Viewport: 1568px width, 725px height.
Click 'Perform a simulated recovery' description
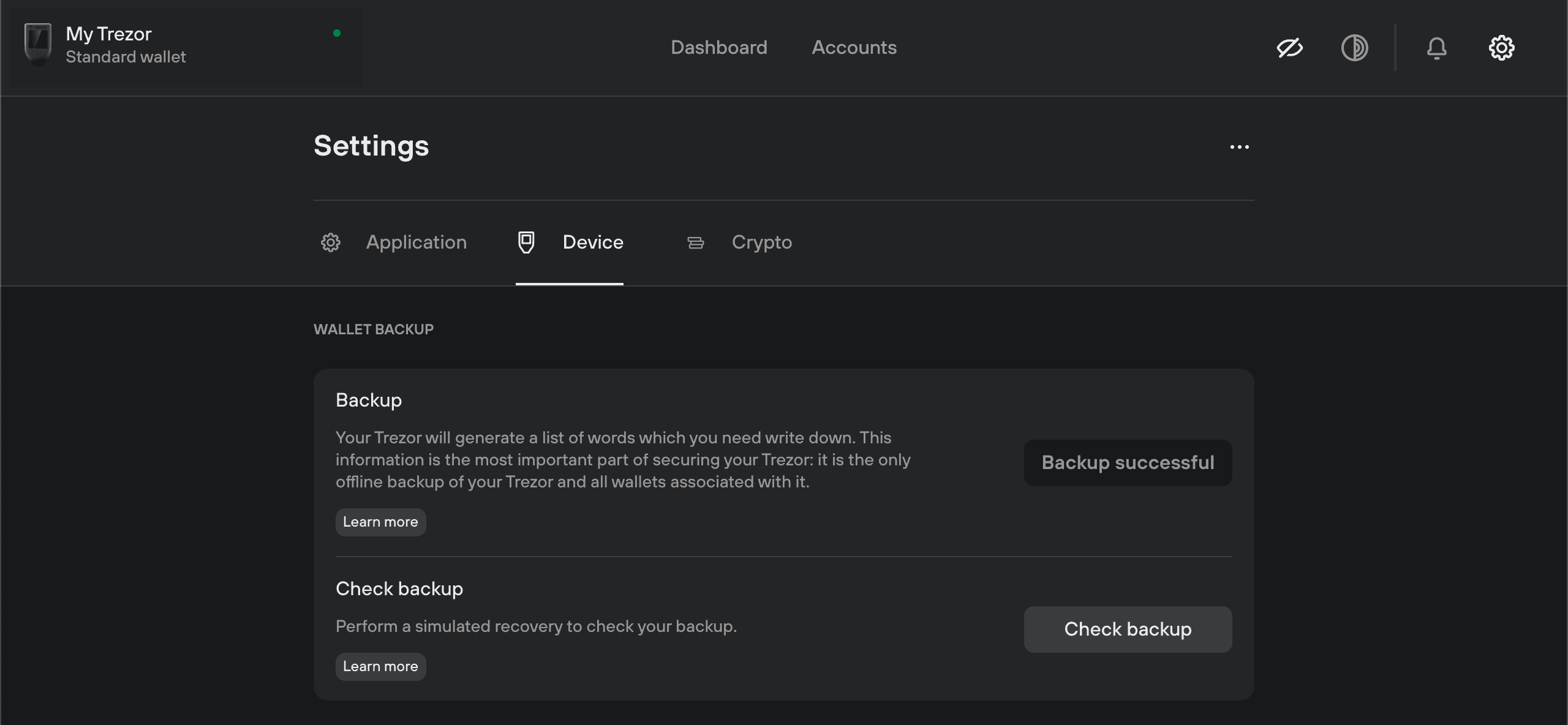(536, 626)
